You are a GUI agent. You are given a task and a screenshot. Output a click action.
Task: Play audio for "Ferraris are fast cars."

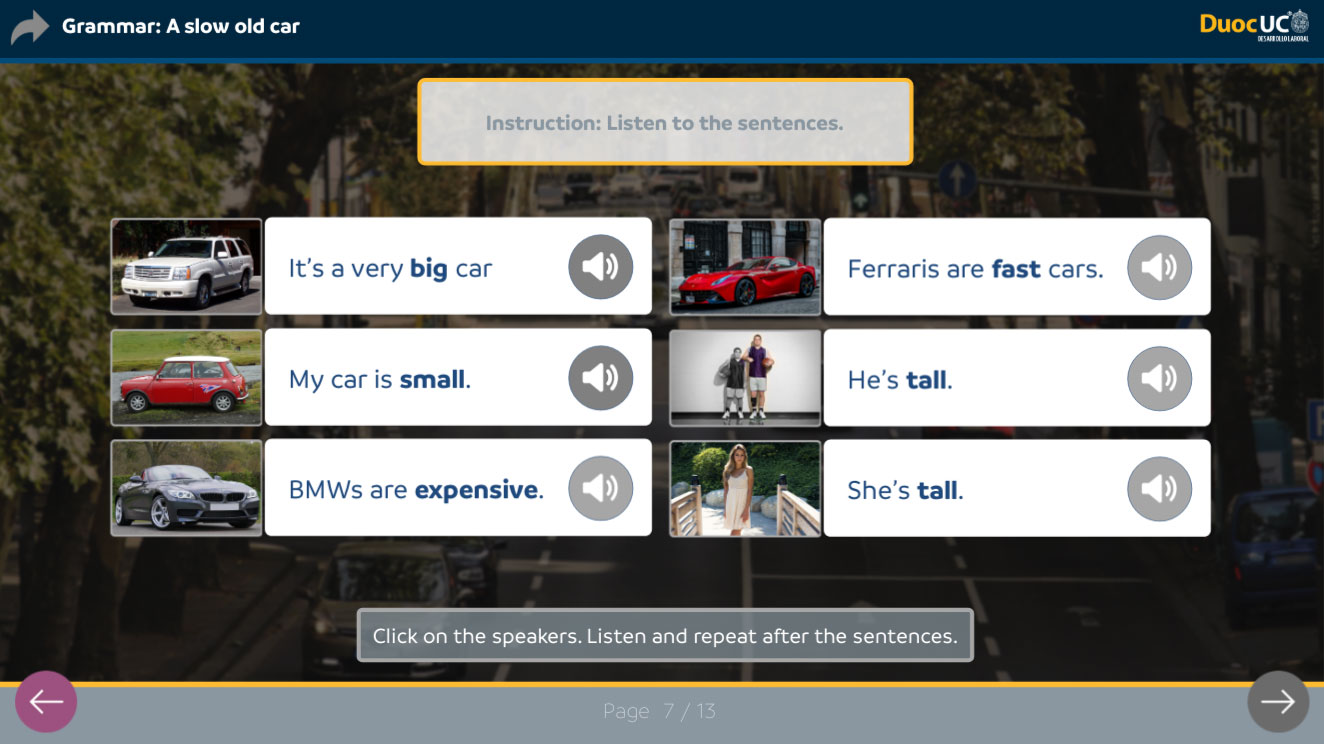click(1159, 267)
